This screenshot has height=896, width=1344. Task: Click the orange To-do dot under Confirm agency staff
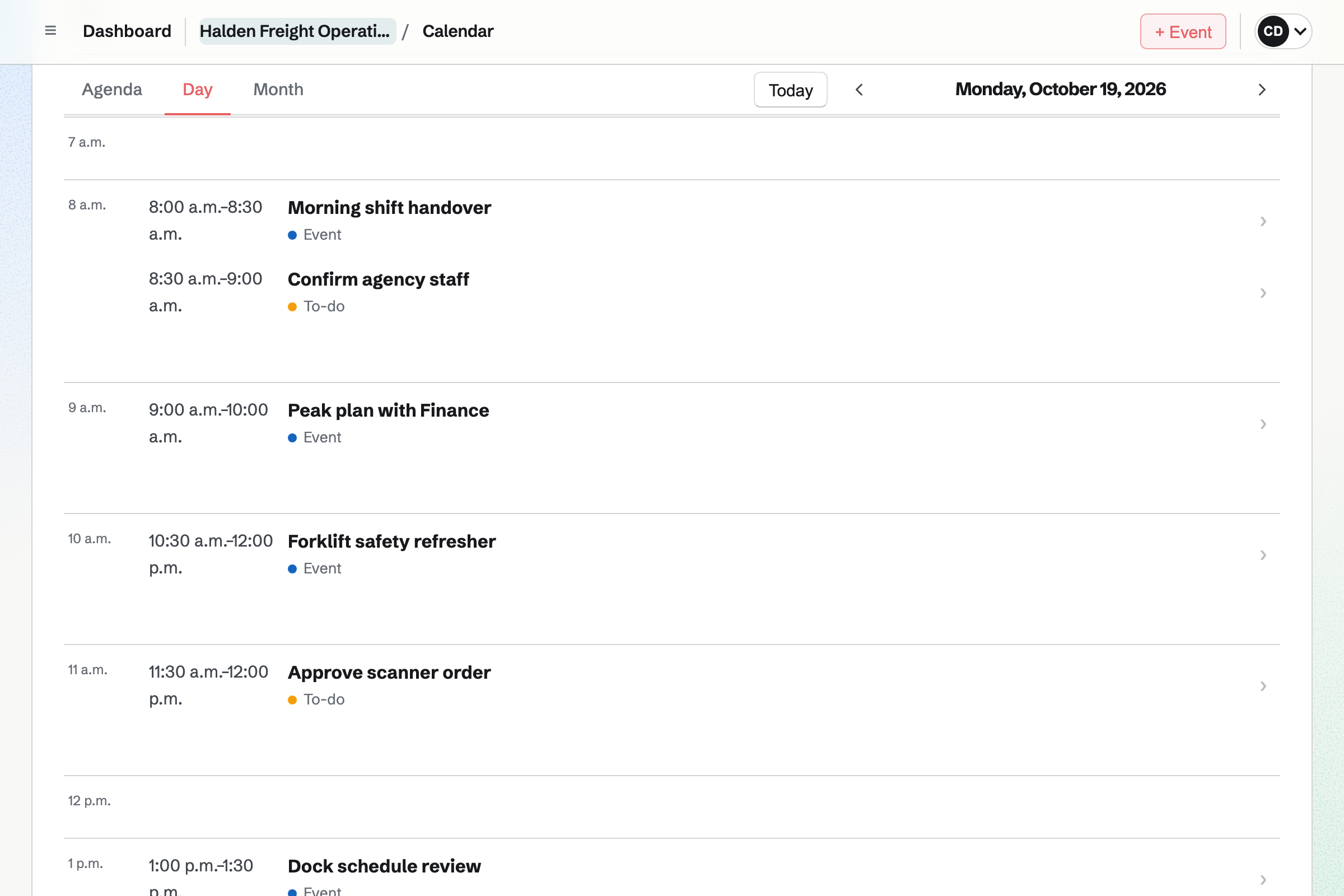tap(292, 307)
